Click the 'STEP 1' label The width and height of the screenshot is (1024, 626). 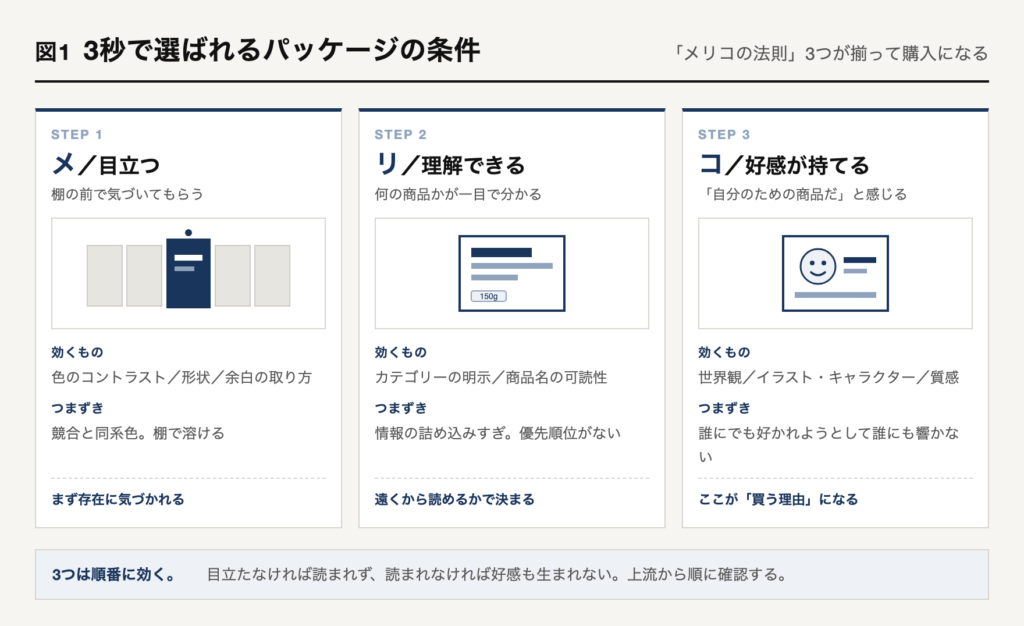(76, 134)
